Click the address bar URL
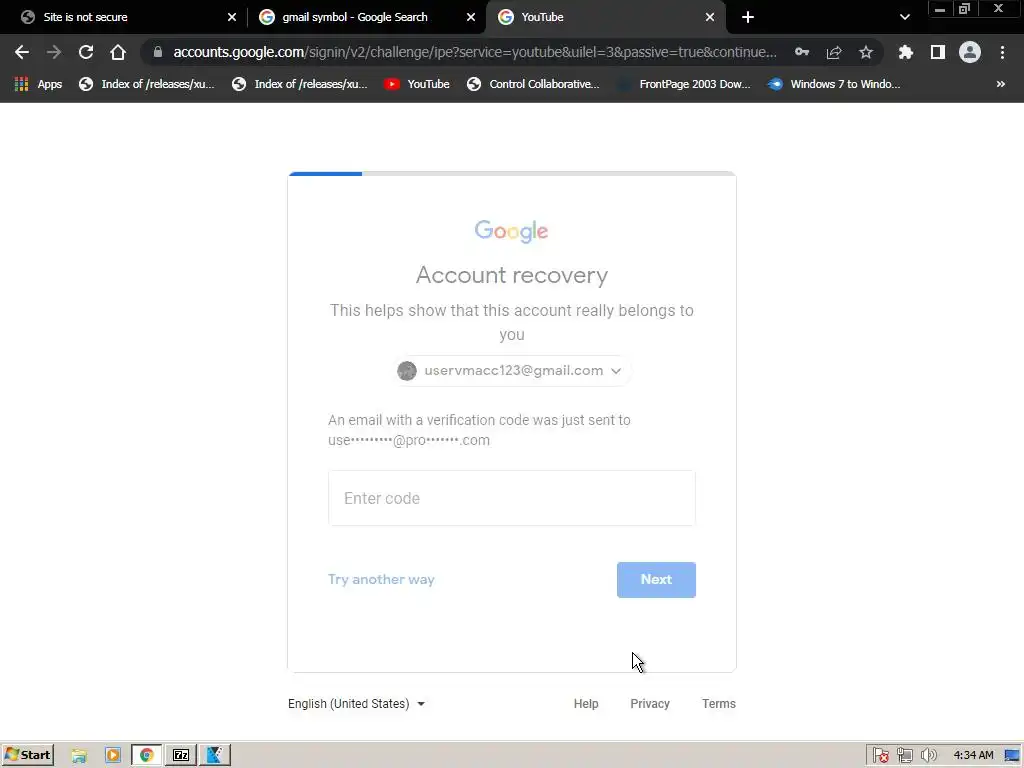 click(475, 52)
